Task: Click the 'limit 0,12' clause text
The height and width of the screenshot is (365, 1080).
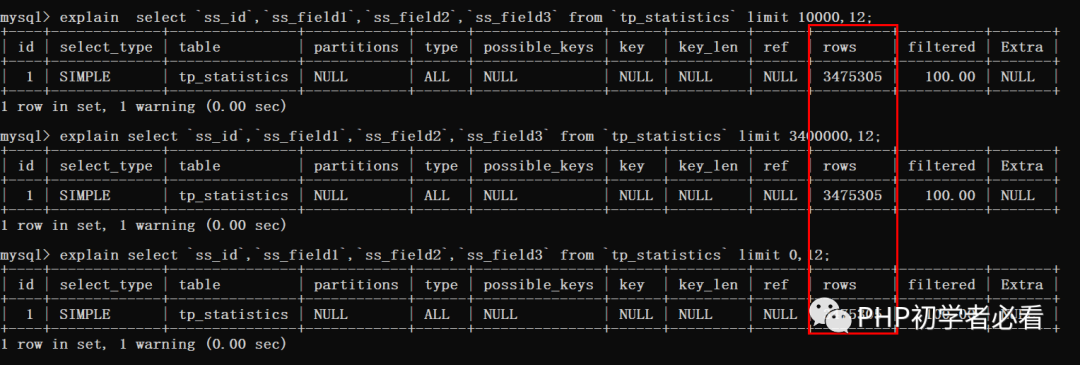Action: [785, 255]
